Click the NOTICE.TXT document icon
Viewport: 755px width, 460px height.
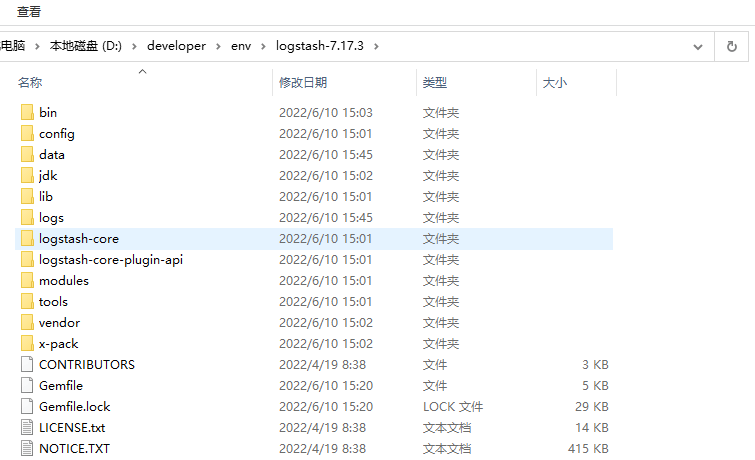[x=27, y=448]
